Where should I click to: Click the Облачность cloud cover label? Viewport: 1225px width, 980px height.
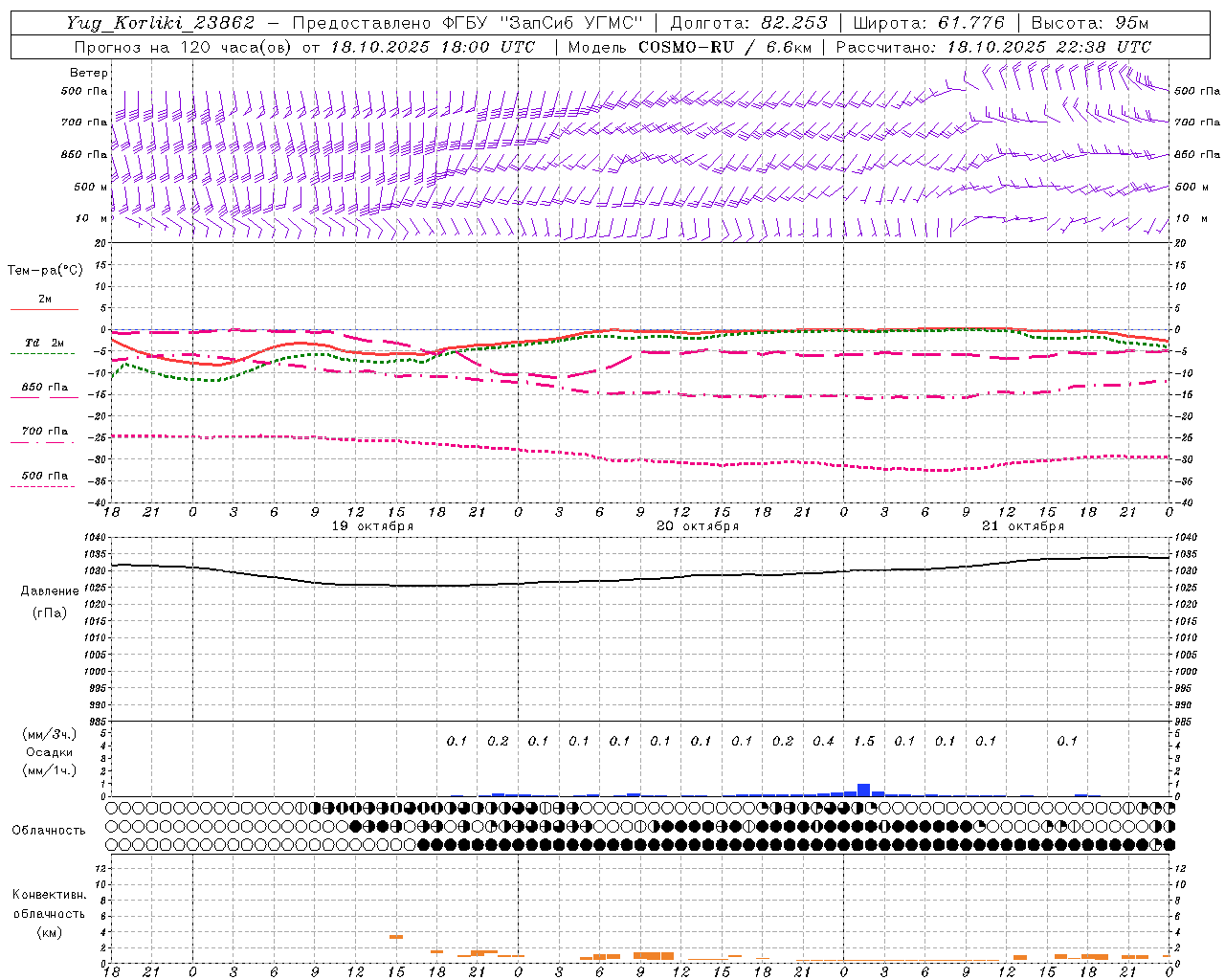click(x=48, y=830)
